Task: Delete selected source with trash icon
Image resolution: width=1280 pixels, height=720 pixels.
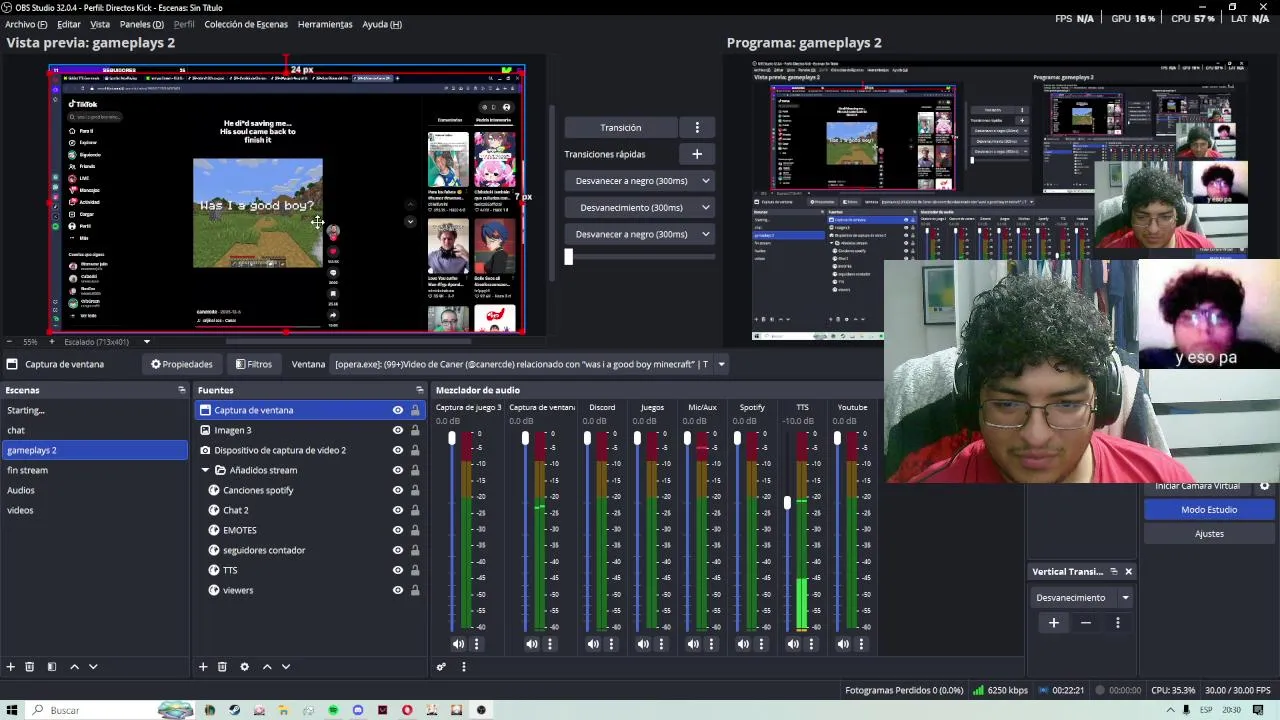Action: pos(222,666)
